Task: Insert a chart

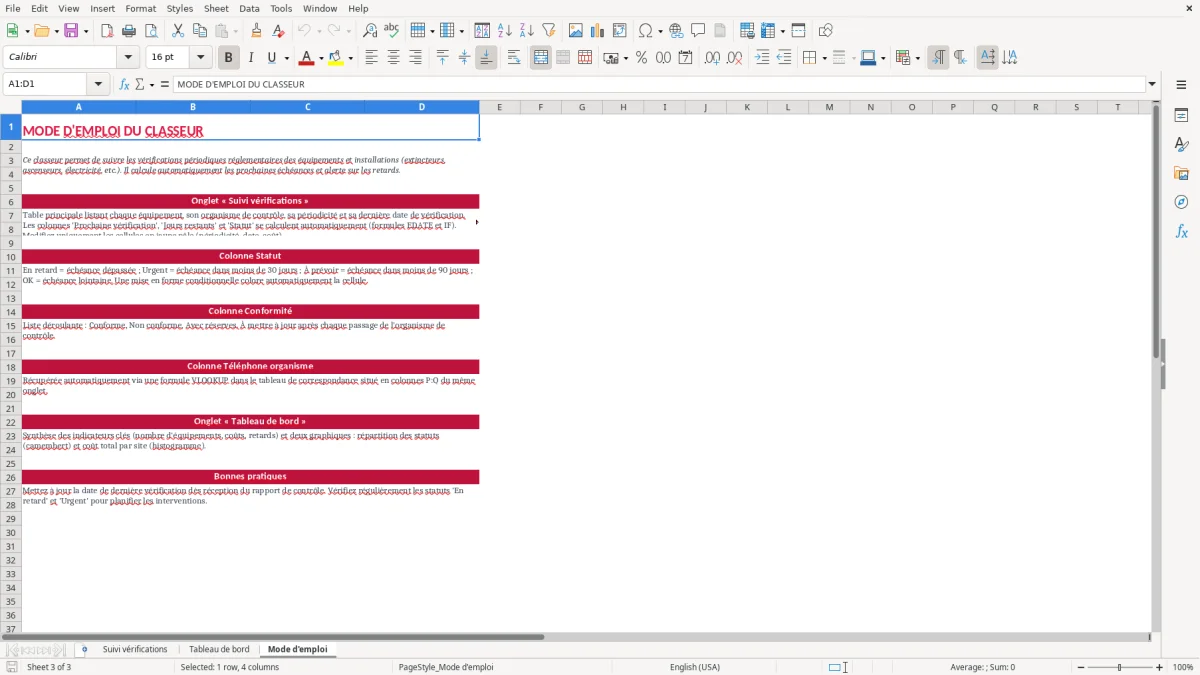Action: [598, 31]
